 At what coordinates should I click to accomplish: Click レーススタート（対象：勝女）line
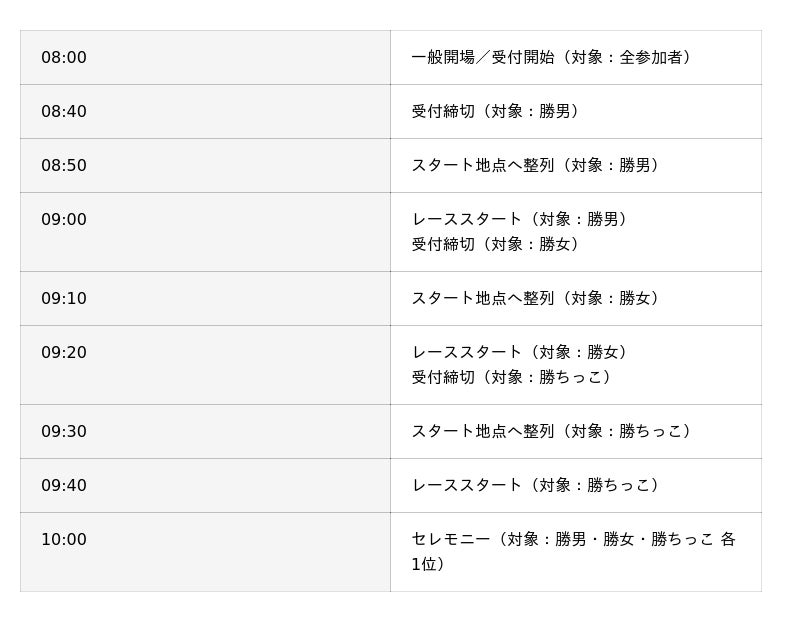click(x=522, y=353)
